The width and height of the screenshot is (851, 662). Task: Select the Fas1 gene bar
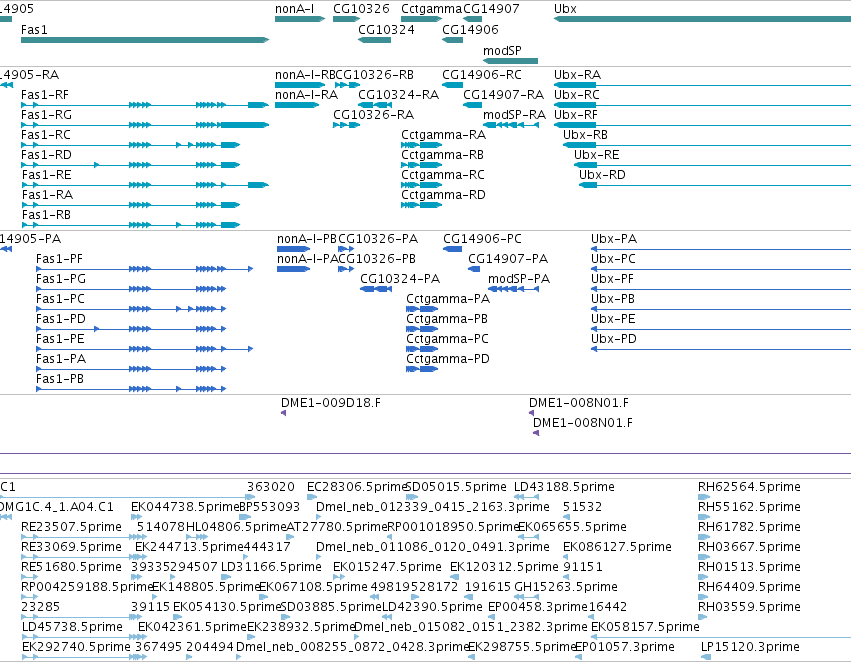tap(145, 40)
